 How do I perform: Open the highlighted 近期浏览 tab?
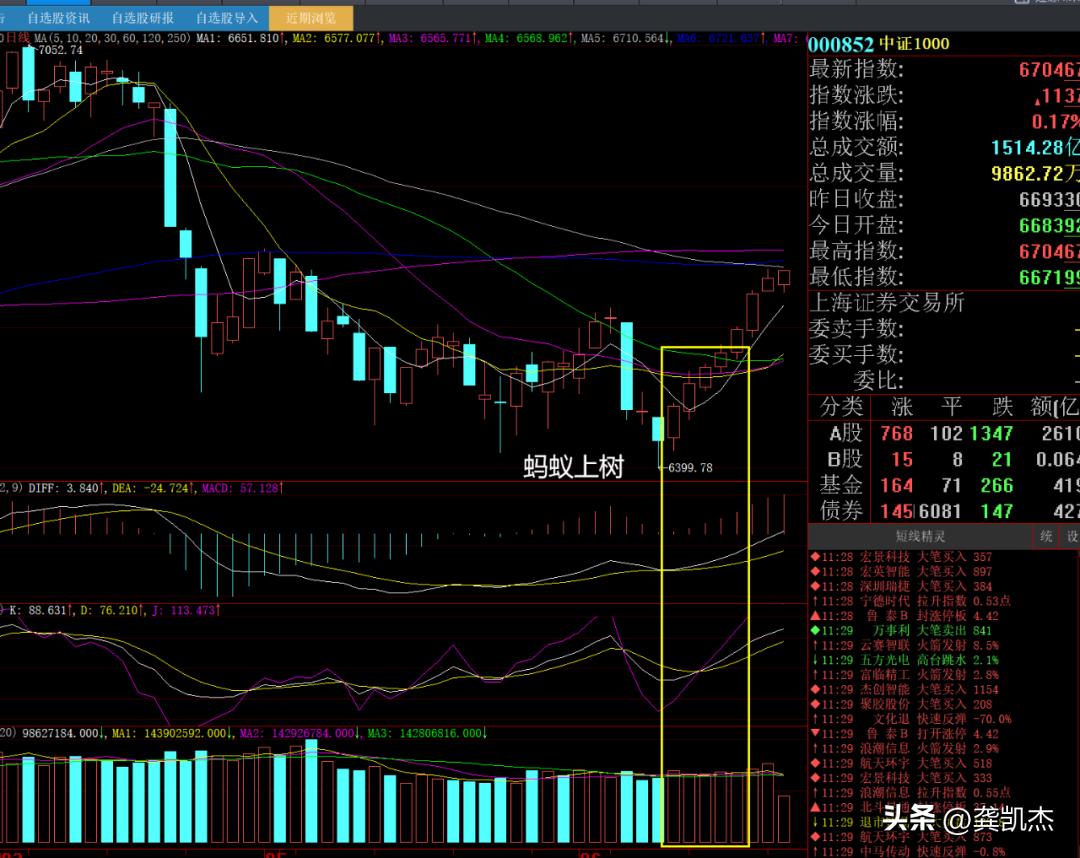pyautogui.click(x=311, y=18)
